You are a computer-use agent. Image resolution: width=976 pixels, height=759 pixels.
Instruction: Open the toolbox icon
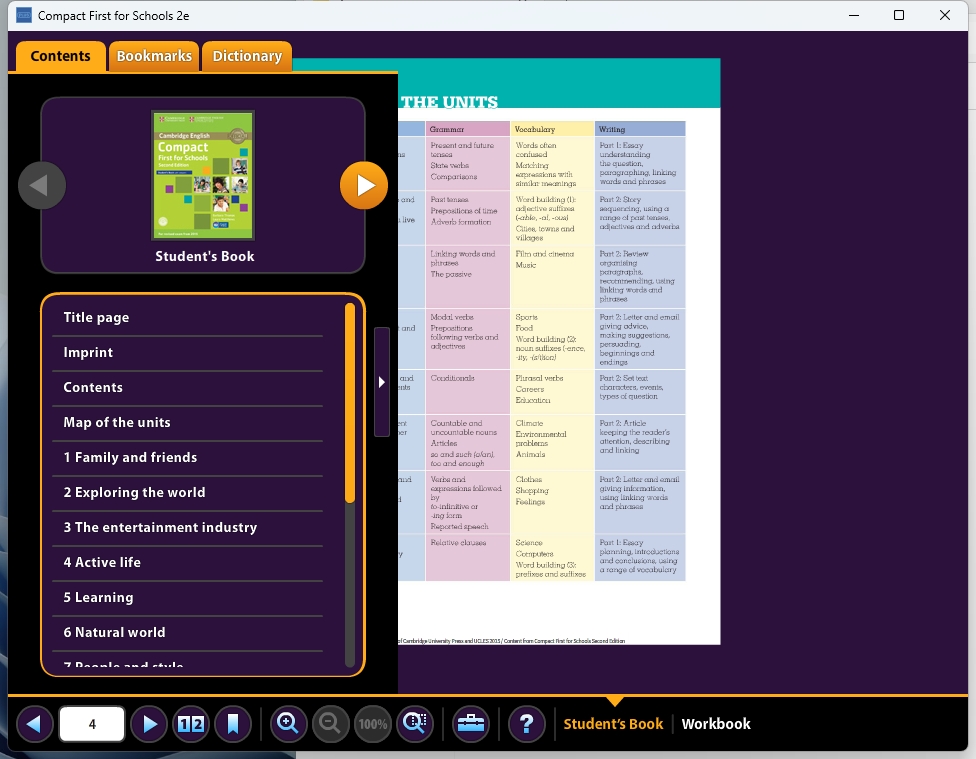pyautogui.click(x=471, y=724)
